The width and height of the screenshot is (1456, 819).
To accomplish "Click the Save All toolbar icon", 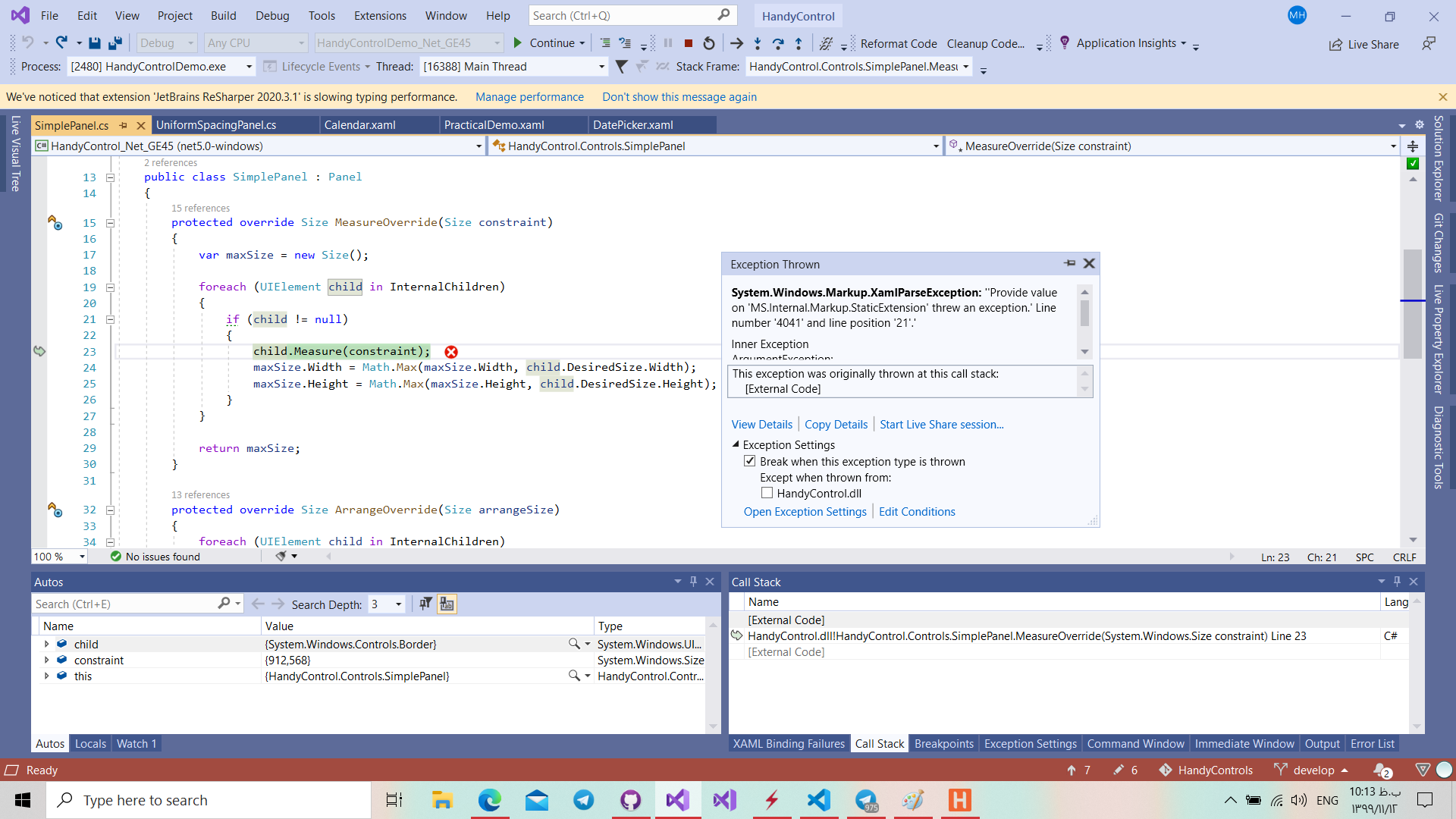I will pyautogui.click(x=115, y=43).
